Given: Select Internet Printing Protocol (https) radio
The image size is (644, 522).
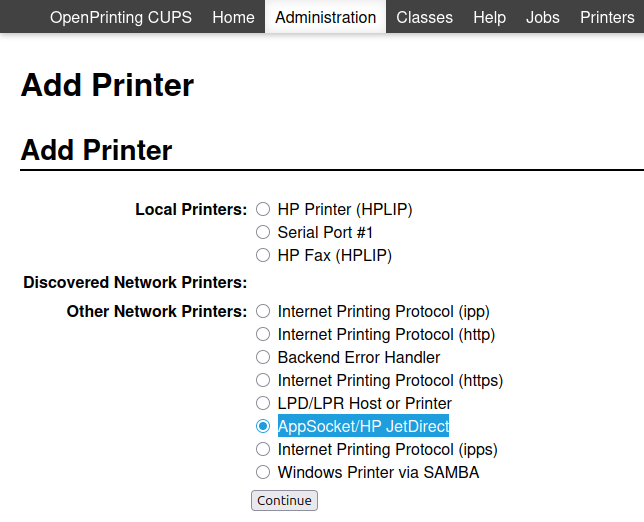Looking at the screenshot, I should (263, 381).
